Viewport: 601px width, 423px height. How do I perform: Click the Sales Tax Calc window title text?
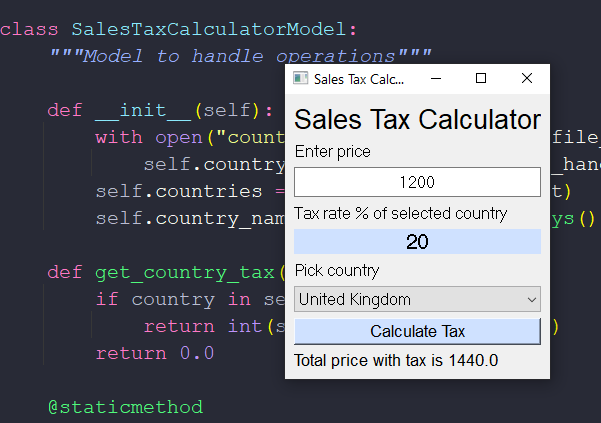(x=359, y=78)
